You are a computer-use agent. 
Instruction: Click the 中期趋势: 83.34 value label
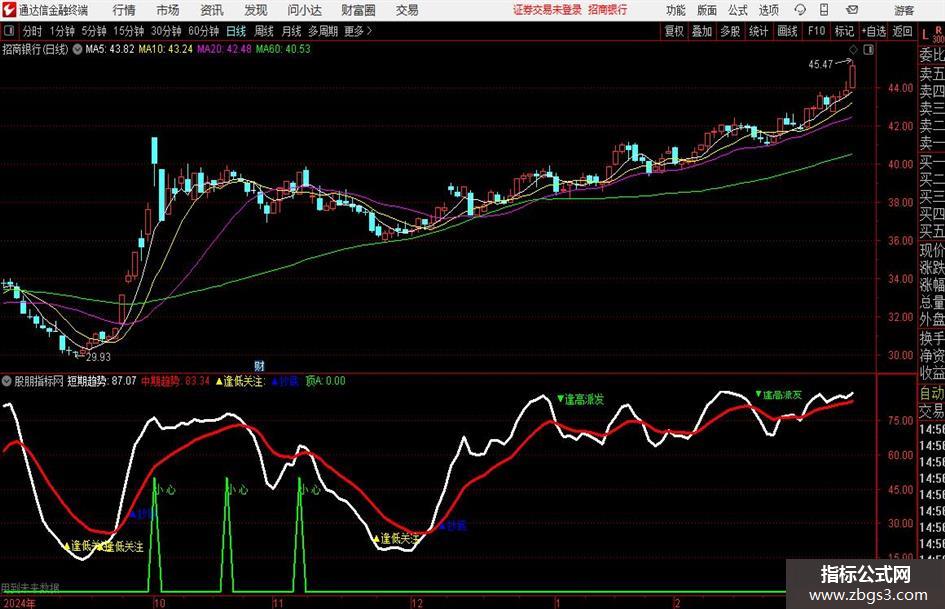pyautogui.click(x=175, y=381)
